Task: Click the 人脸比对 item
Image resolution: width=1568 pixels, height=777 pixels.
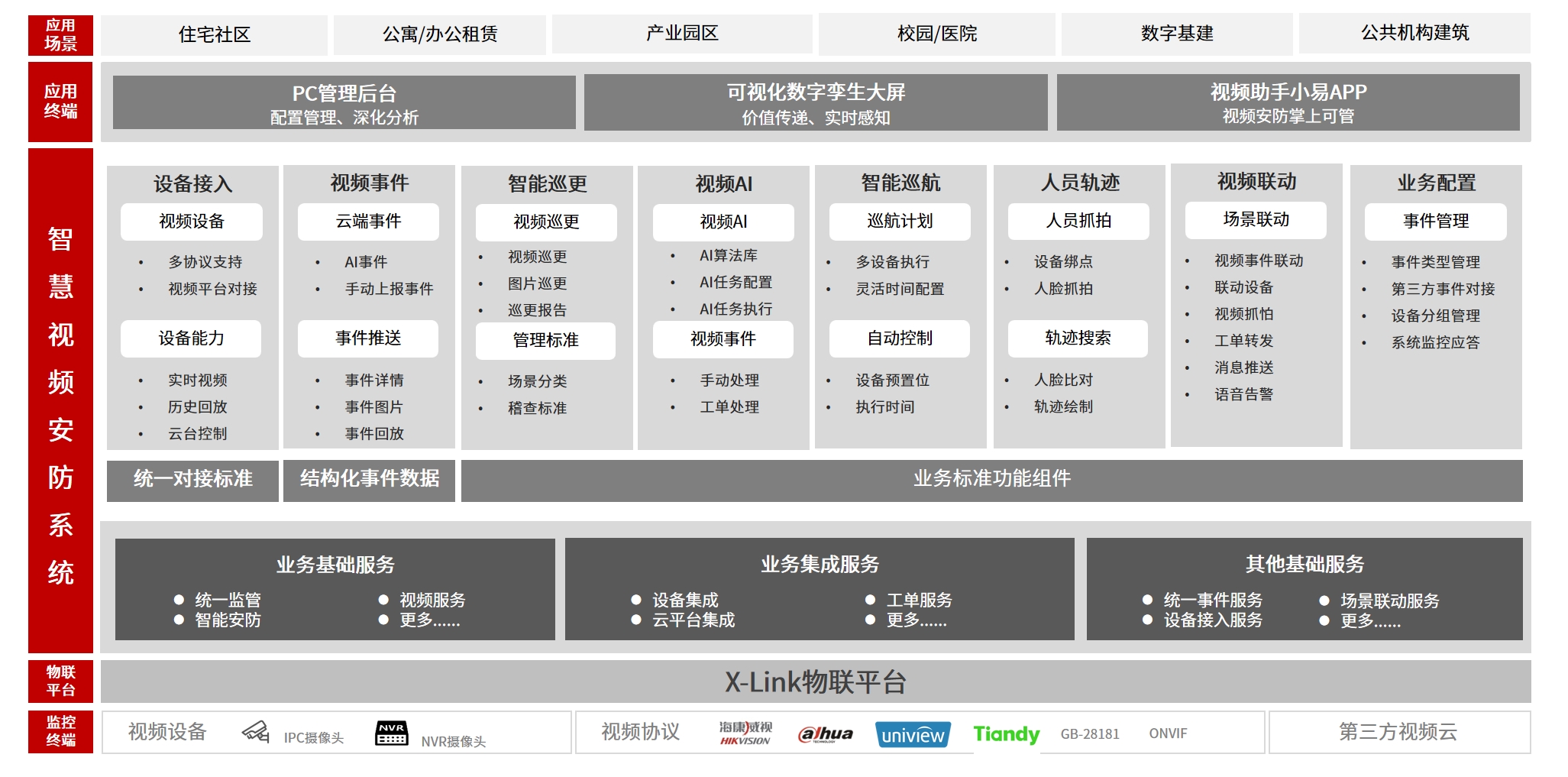Action: click(1064, 380)
